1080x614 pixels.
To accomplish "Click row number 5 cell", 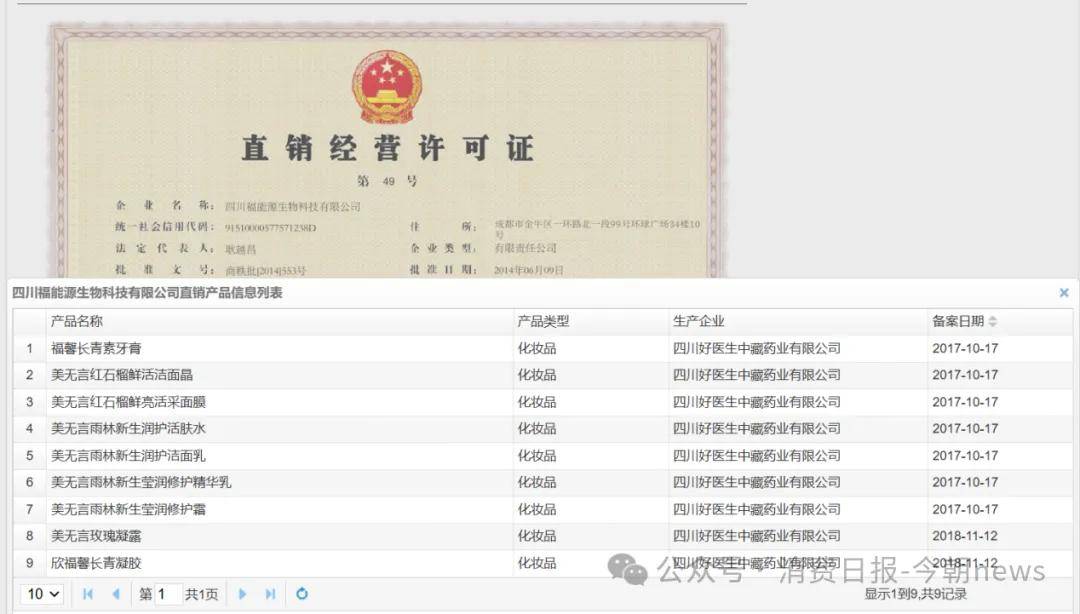I will (x=30, y=456).
